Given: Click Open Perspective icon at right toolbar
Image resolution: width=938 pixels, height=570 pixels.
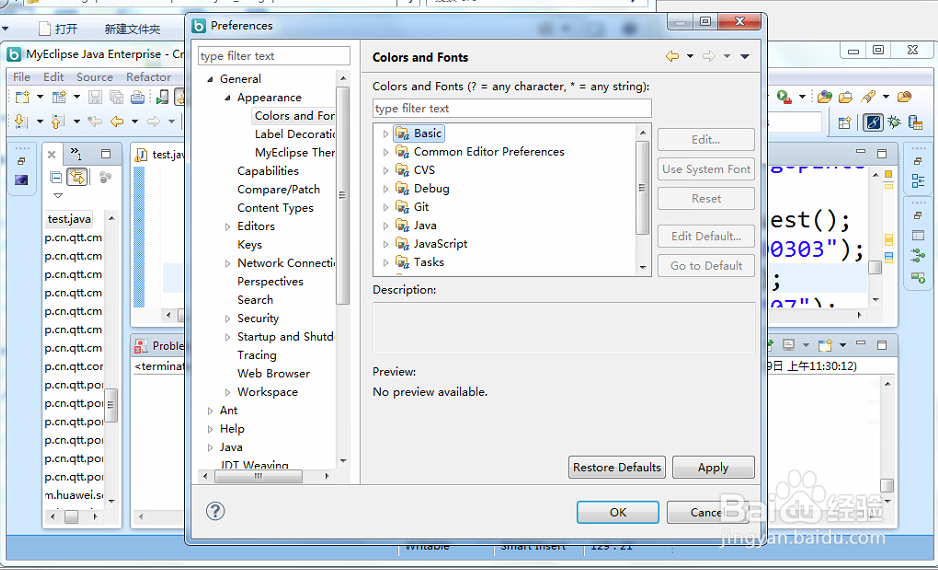Looking at the screenshot, I should point(845,123).
